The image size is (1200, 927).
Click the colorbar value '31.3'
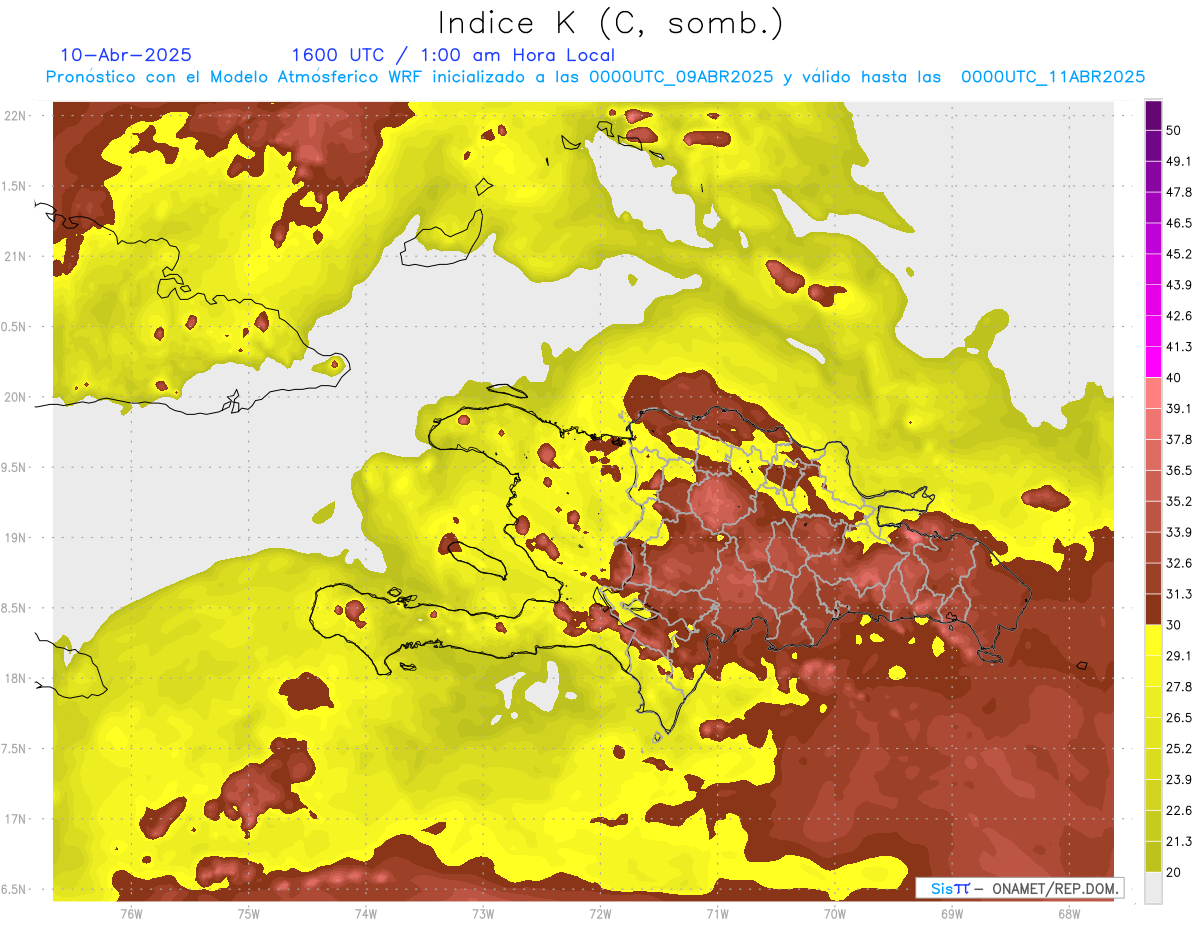point(1179,594)
